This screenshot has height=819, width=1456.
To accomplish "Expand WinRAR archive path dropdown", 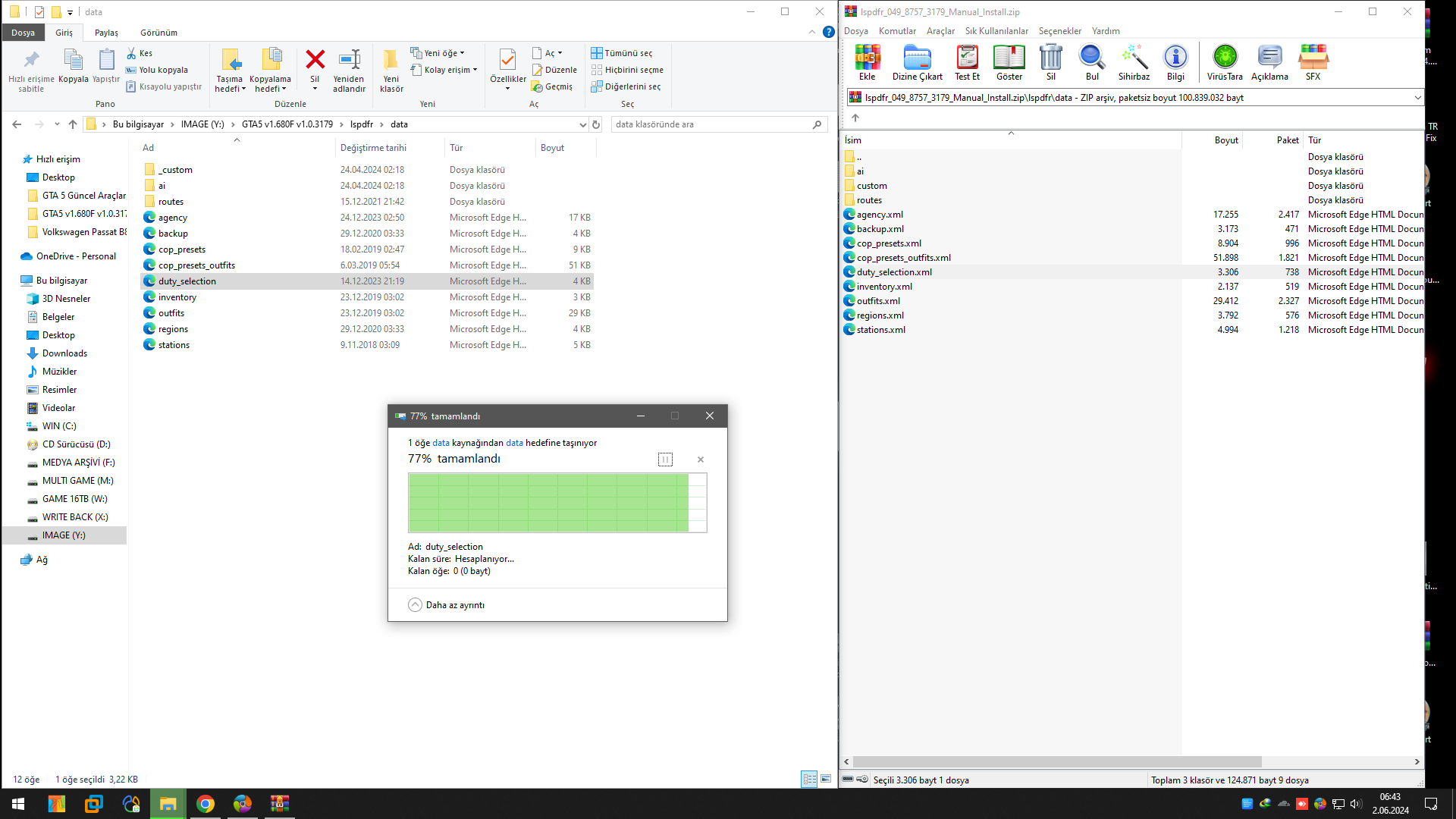I will (x=1417, y=98).
